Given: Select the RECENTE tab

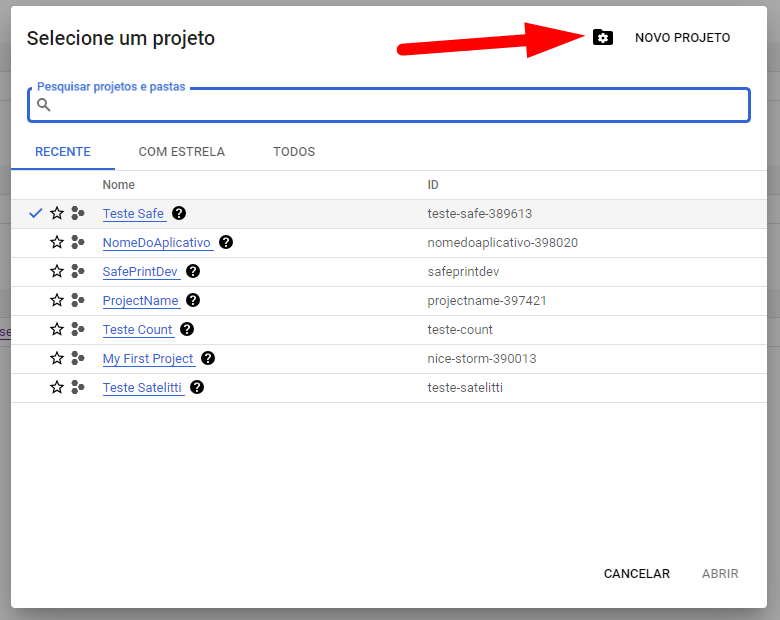Looking at the screenshot, I should 63,152.
